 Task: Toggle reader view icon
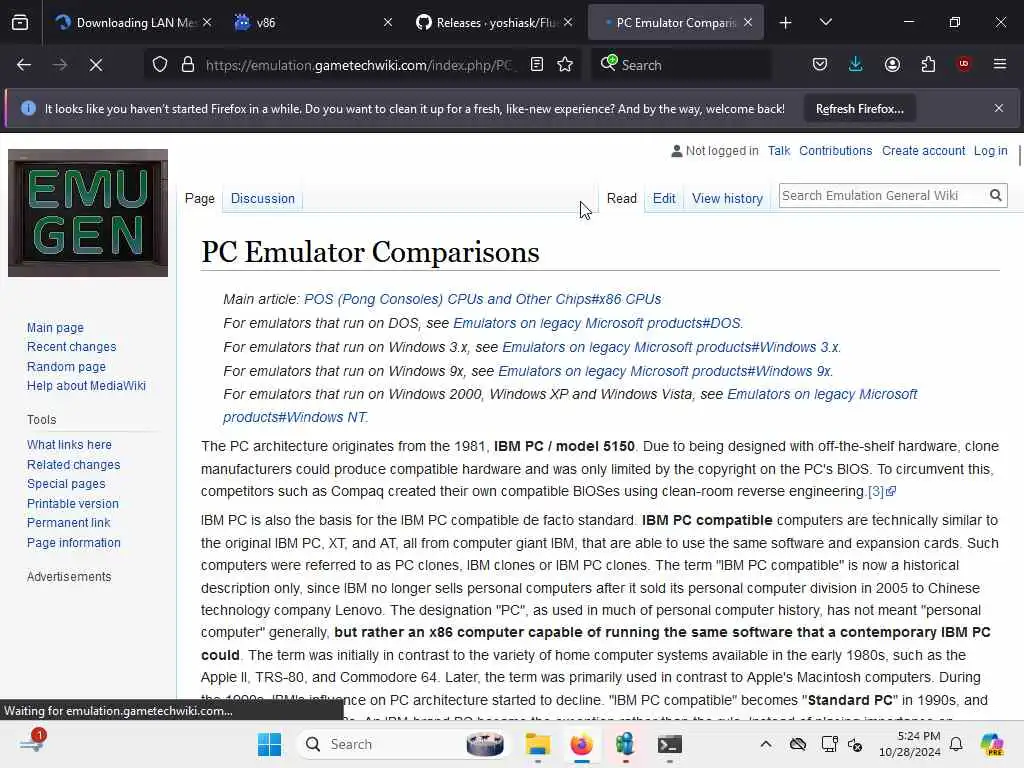pyautogui.click(x=537, y=64)
